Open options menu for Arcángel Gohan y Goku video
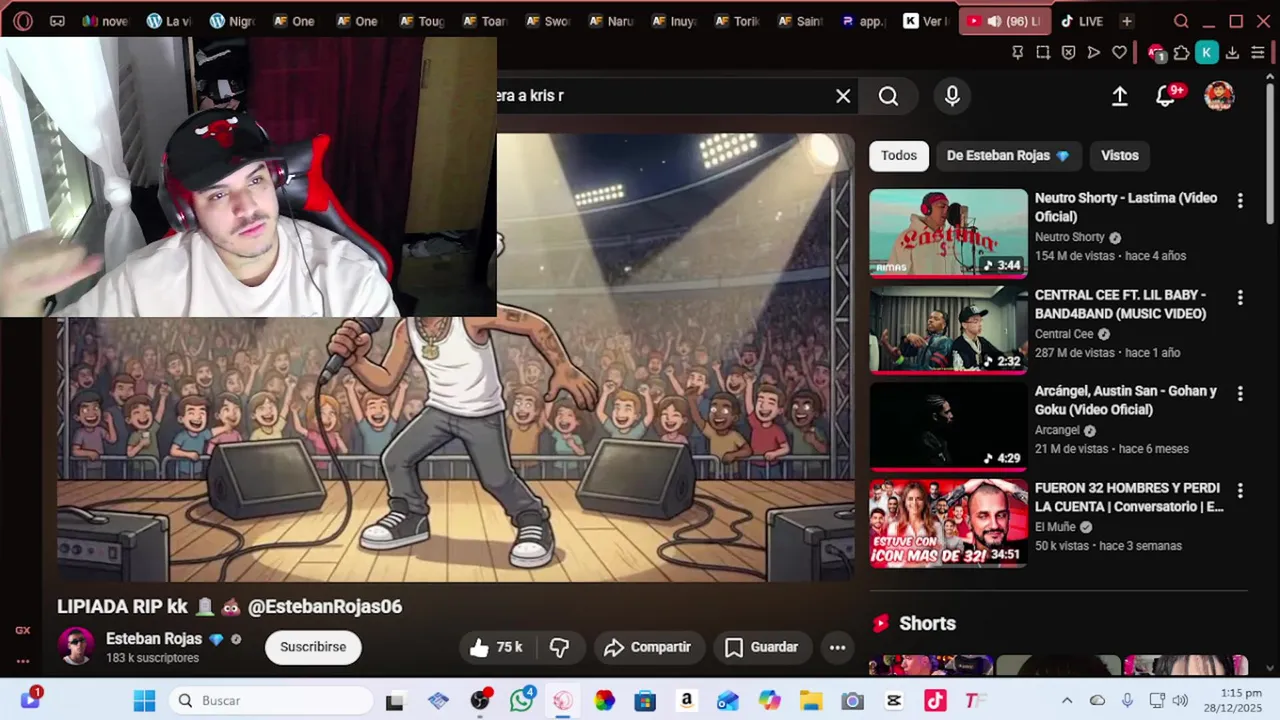 [x=1240, y=394]
